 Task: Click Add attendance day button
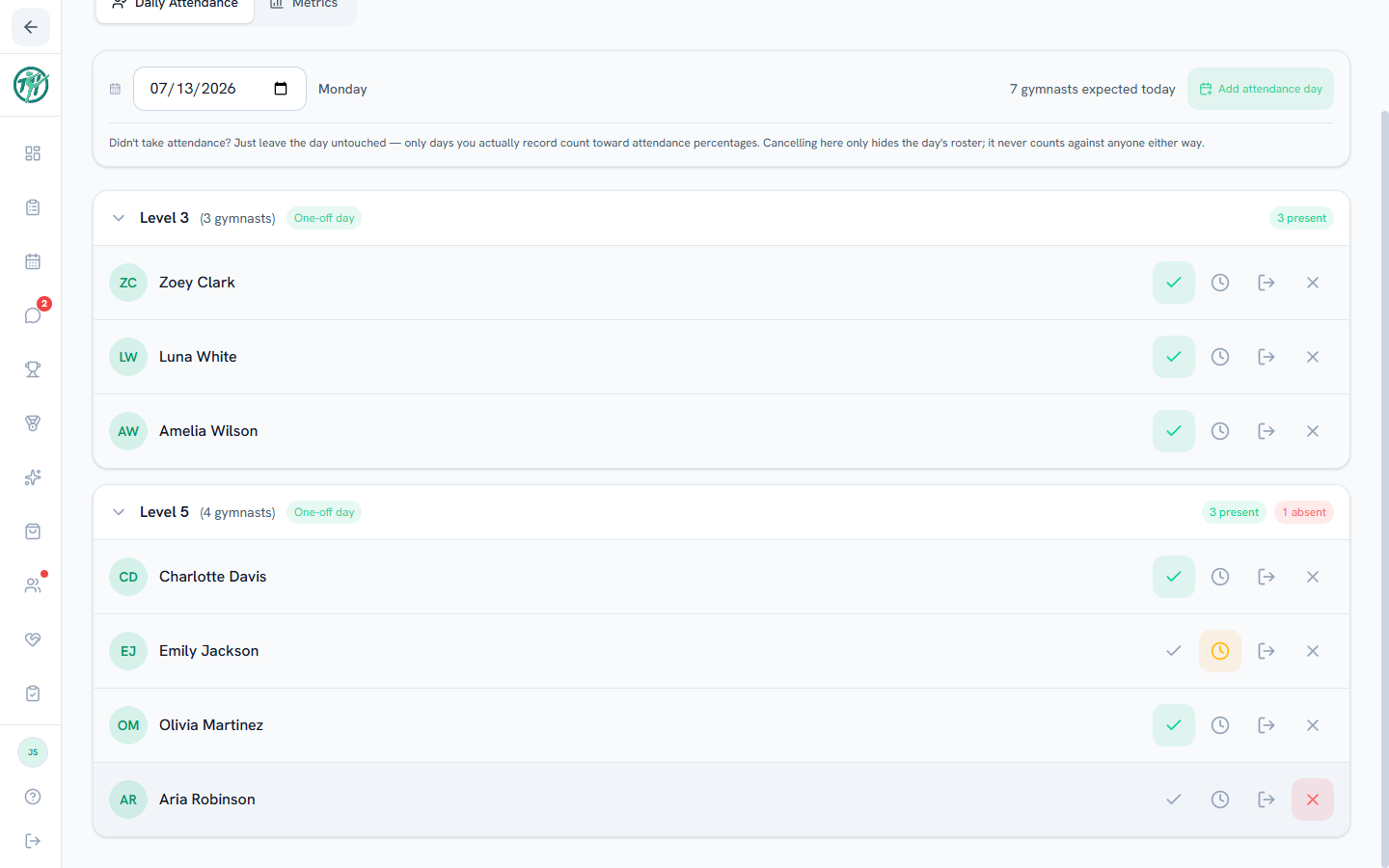(x=1261, y=89)
